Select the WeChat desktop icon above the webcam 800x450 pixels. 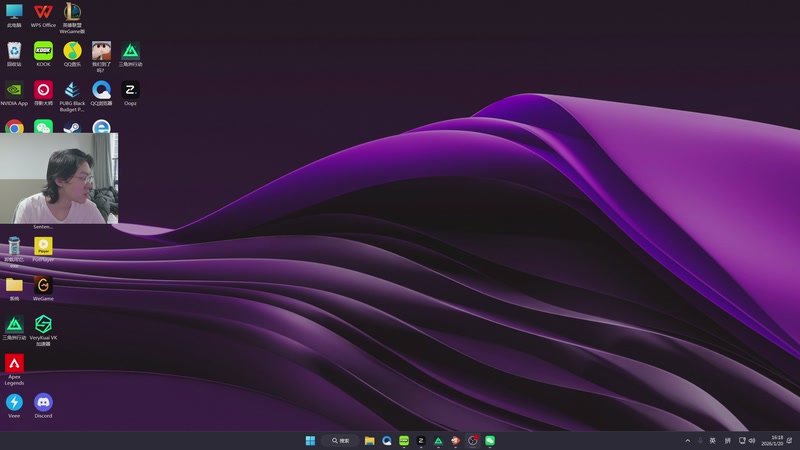pos(43,126)
